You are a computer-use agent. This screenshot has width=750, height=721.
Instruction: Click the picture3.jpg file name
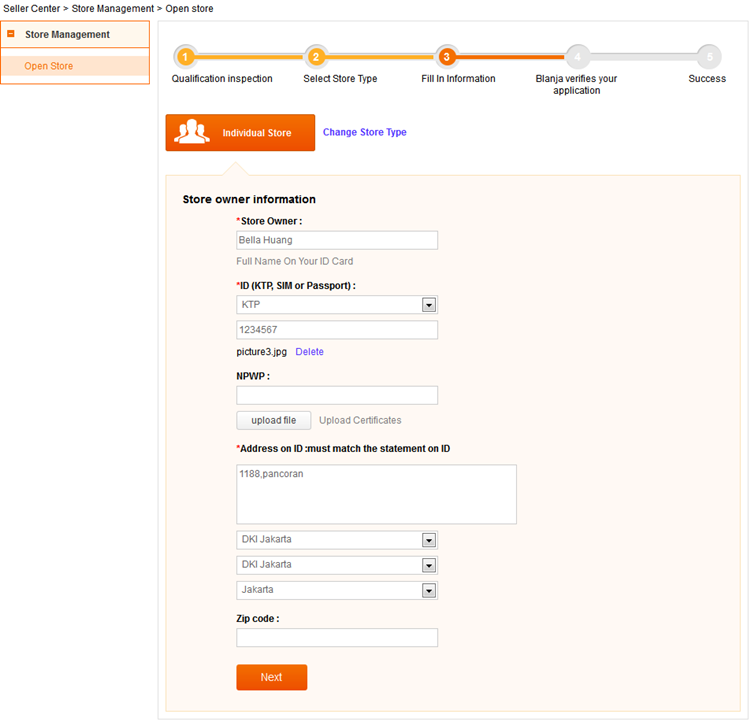click(x=262, y=352)
